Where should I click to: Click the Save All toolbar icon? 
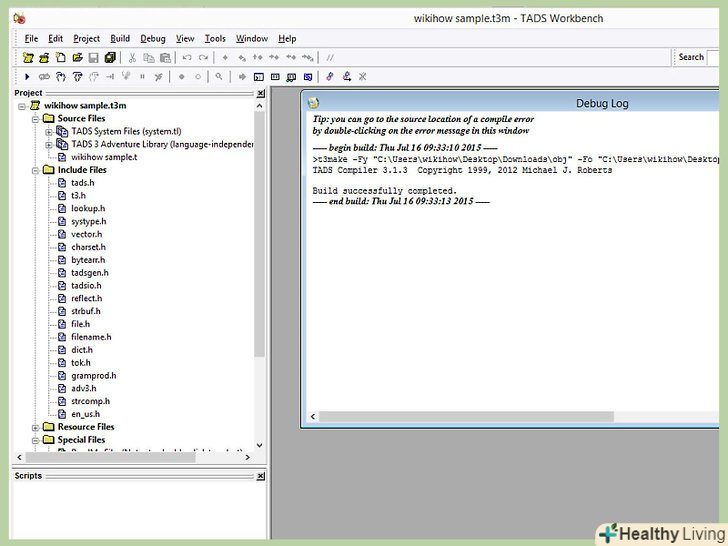(x=110, y=58)
